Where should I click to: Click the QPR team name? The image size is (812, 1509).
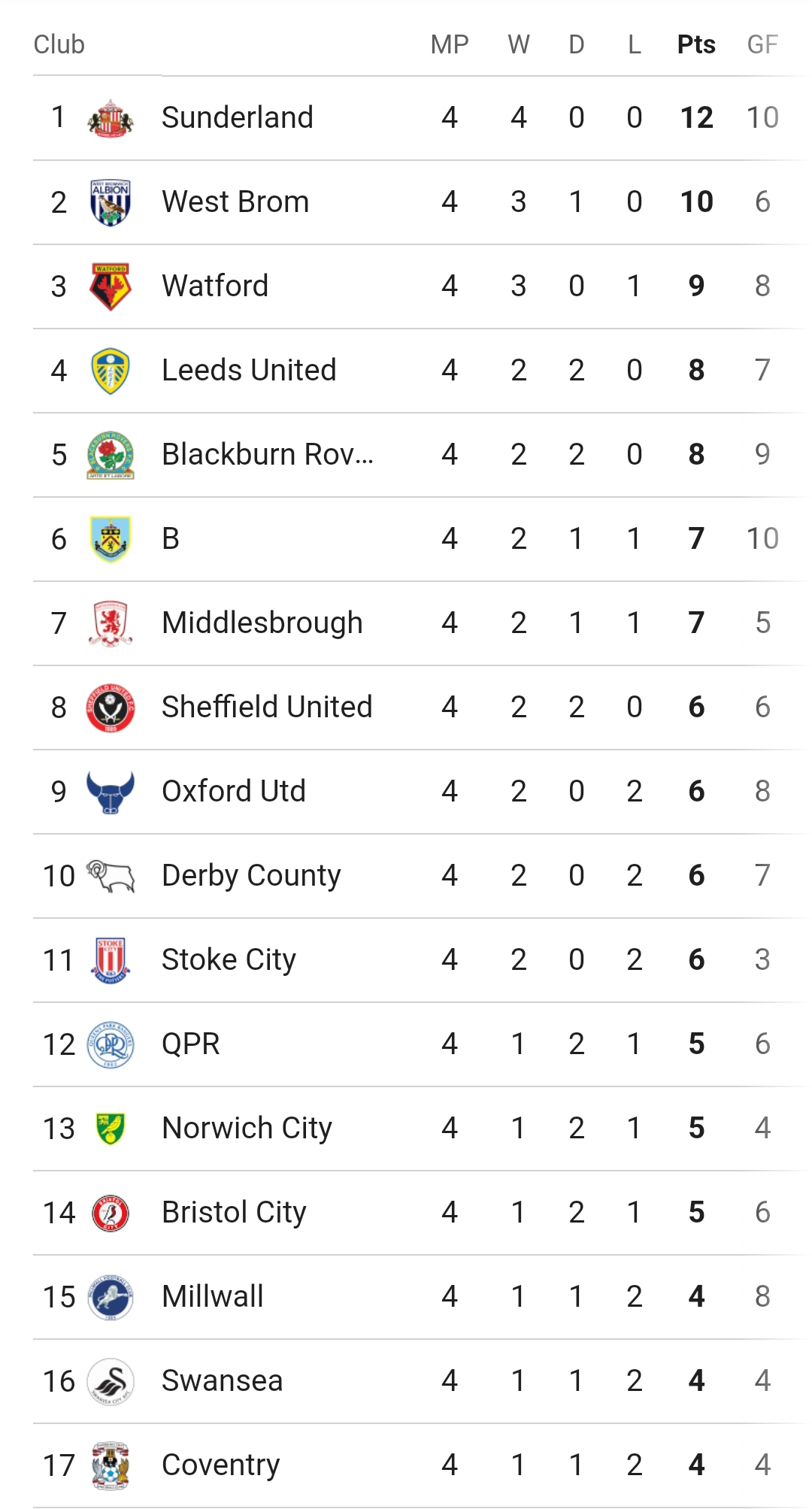191,1044
